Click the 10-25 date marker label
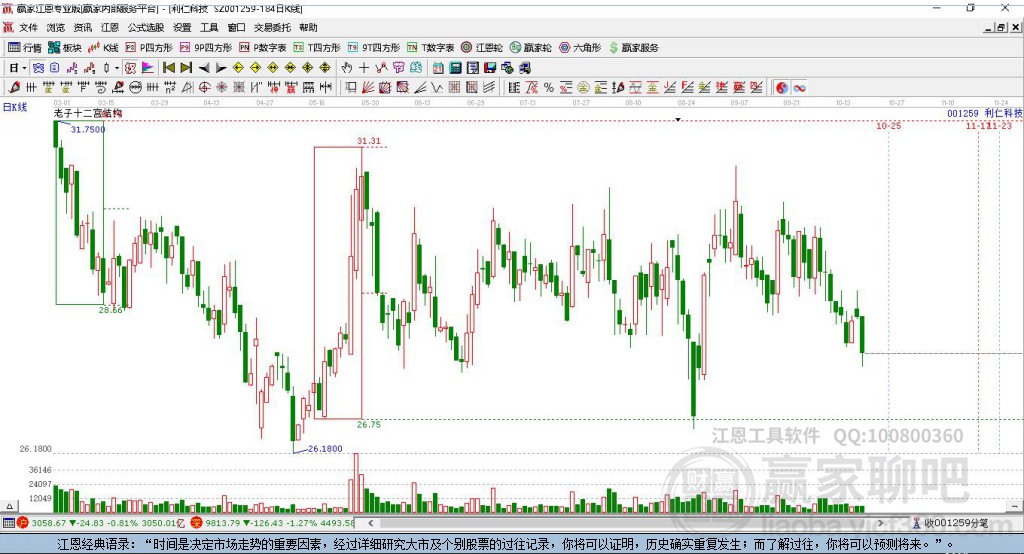This screenshot has height=554, width=1024. click(888, 125)
